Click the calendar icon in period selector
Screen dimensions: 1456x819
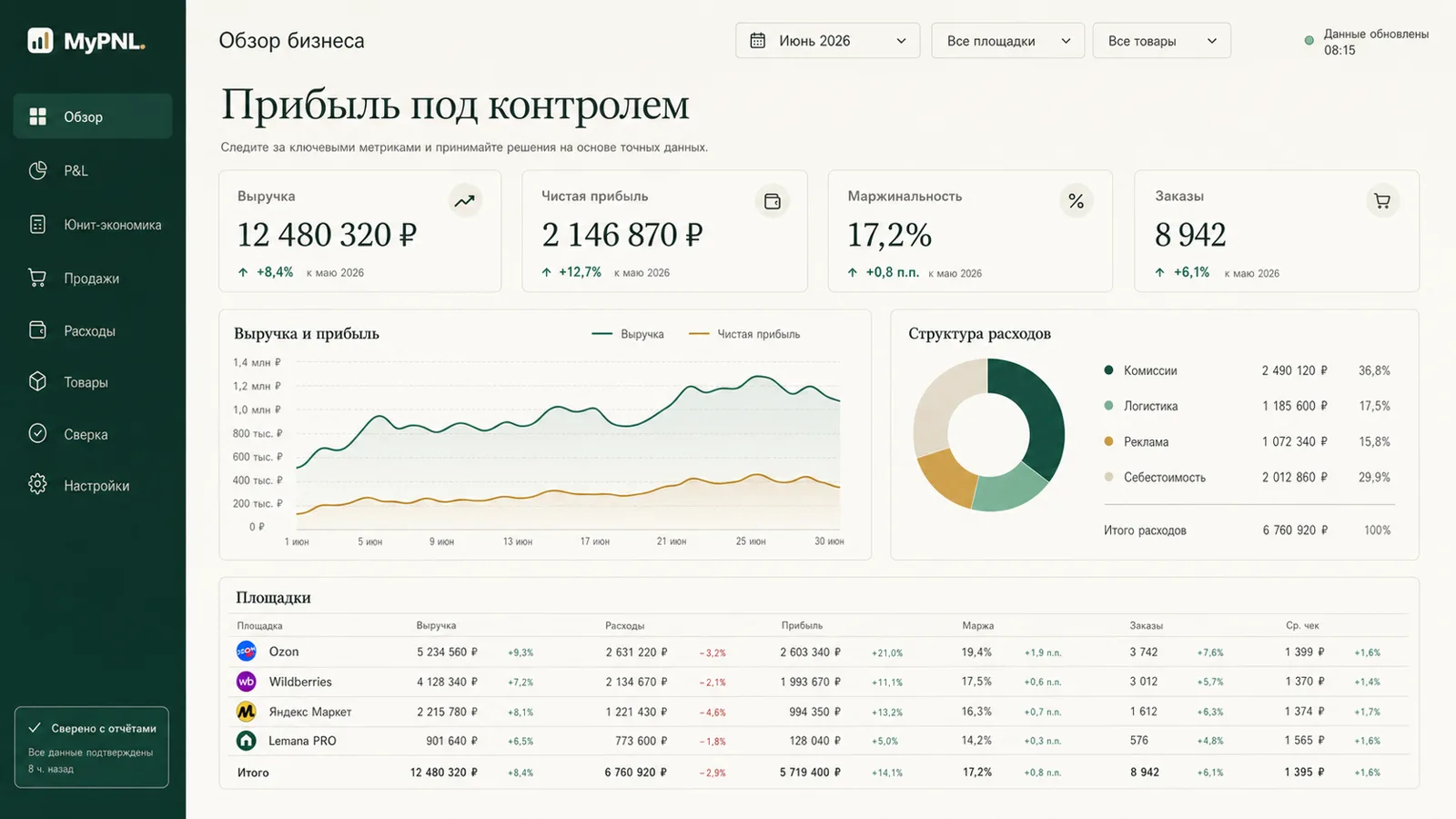coord(757,41)
